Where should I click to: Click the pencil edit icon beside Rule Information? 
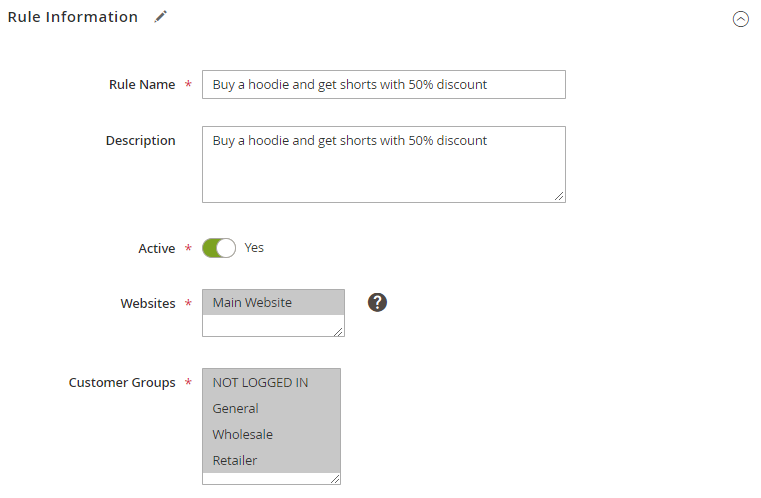point(160,17)
